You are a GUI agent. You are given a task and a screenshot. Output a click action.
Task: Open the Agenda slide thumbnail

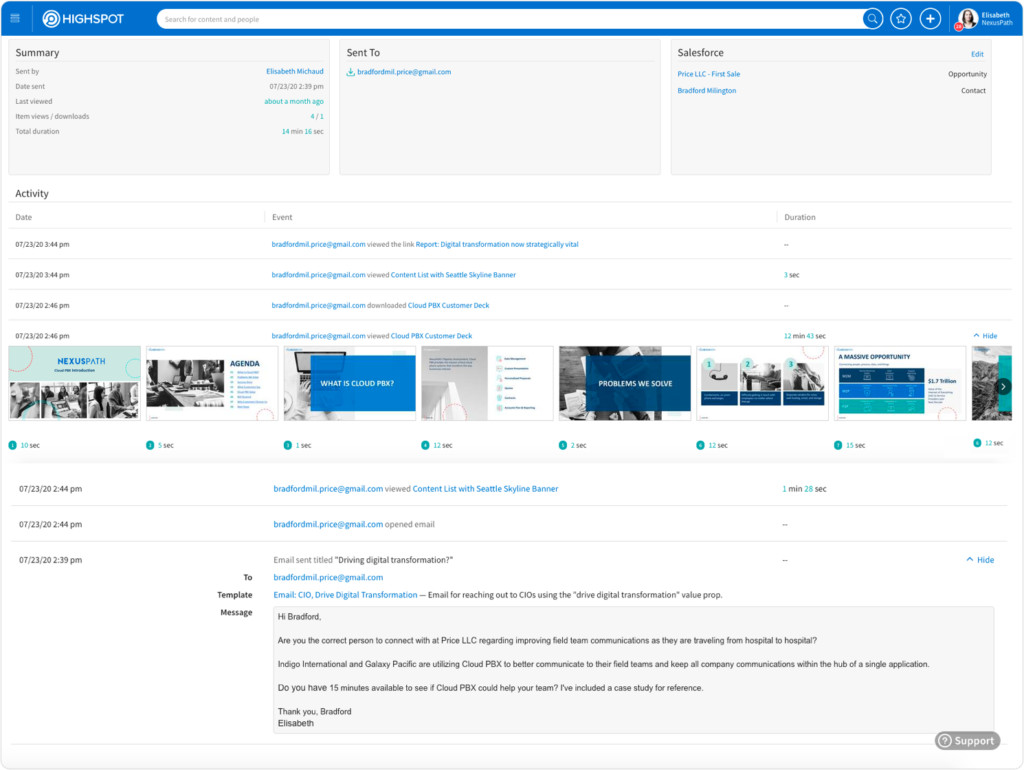tap(212, 383)
